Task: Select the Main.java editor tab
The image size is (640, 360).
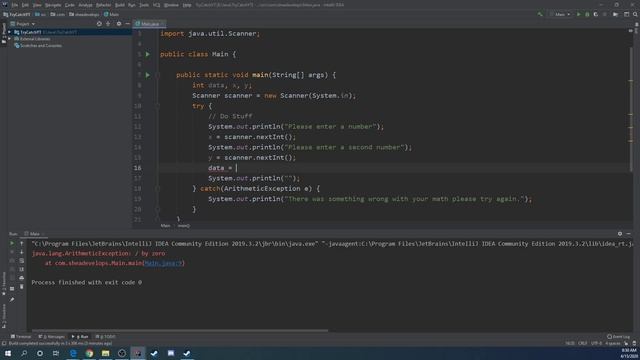Action: [x=148, y=24]
